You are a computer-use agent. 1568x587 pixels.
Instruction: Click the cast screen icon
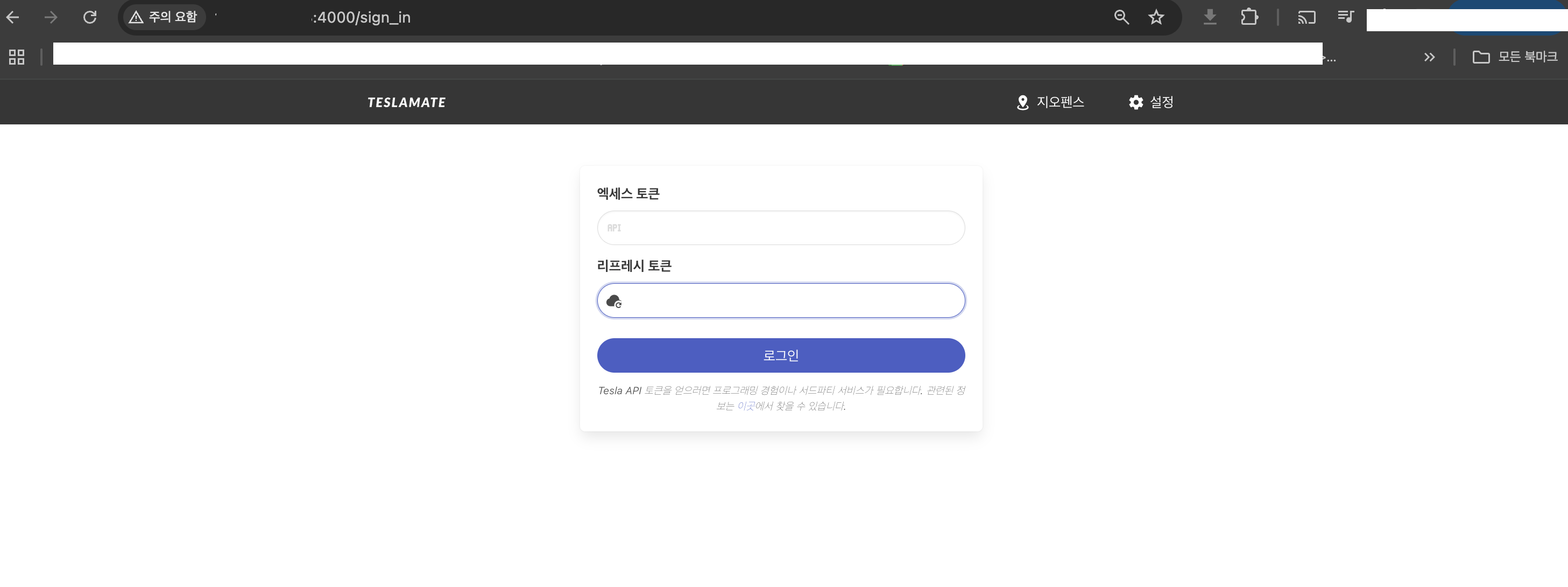pos(1306,17)
